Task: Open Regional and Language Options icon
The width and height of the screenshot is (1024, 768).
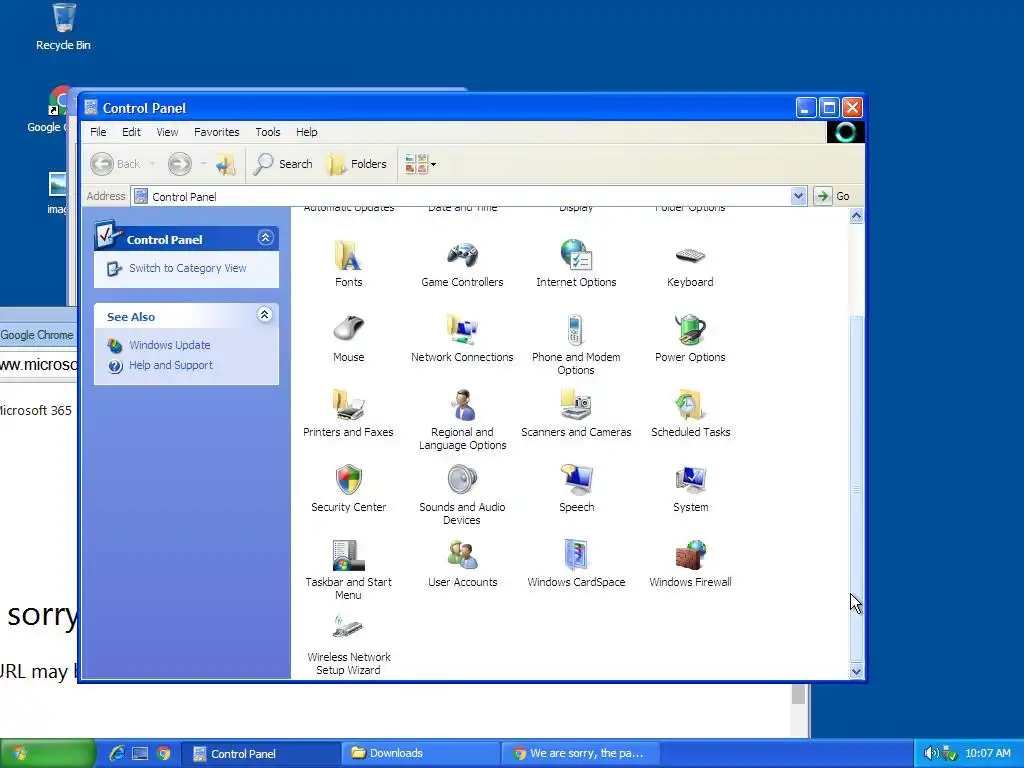Action: tap(462, 420)
